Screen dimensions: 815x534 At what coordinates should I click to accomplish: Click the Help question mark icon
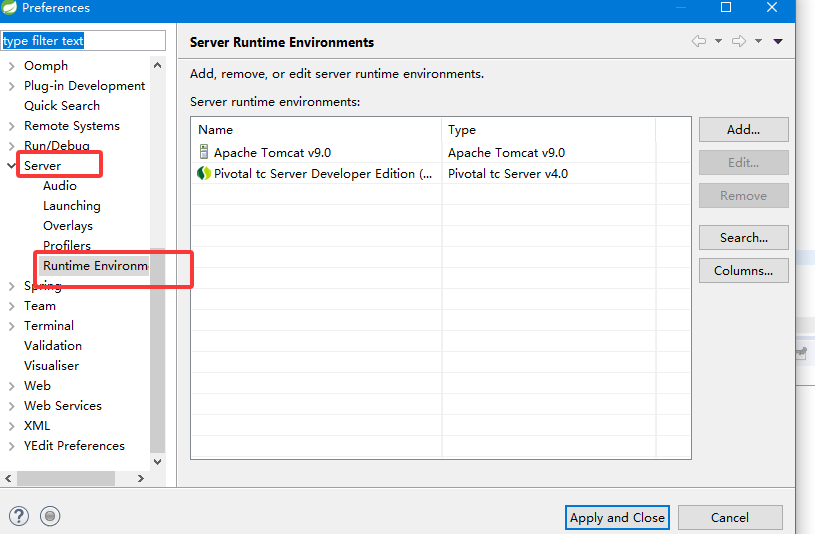coord(19,516)
